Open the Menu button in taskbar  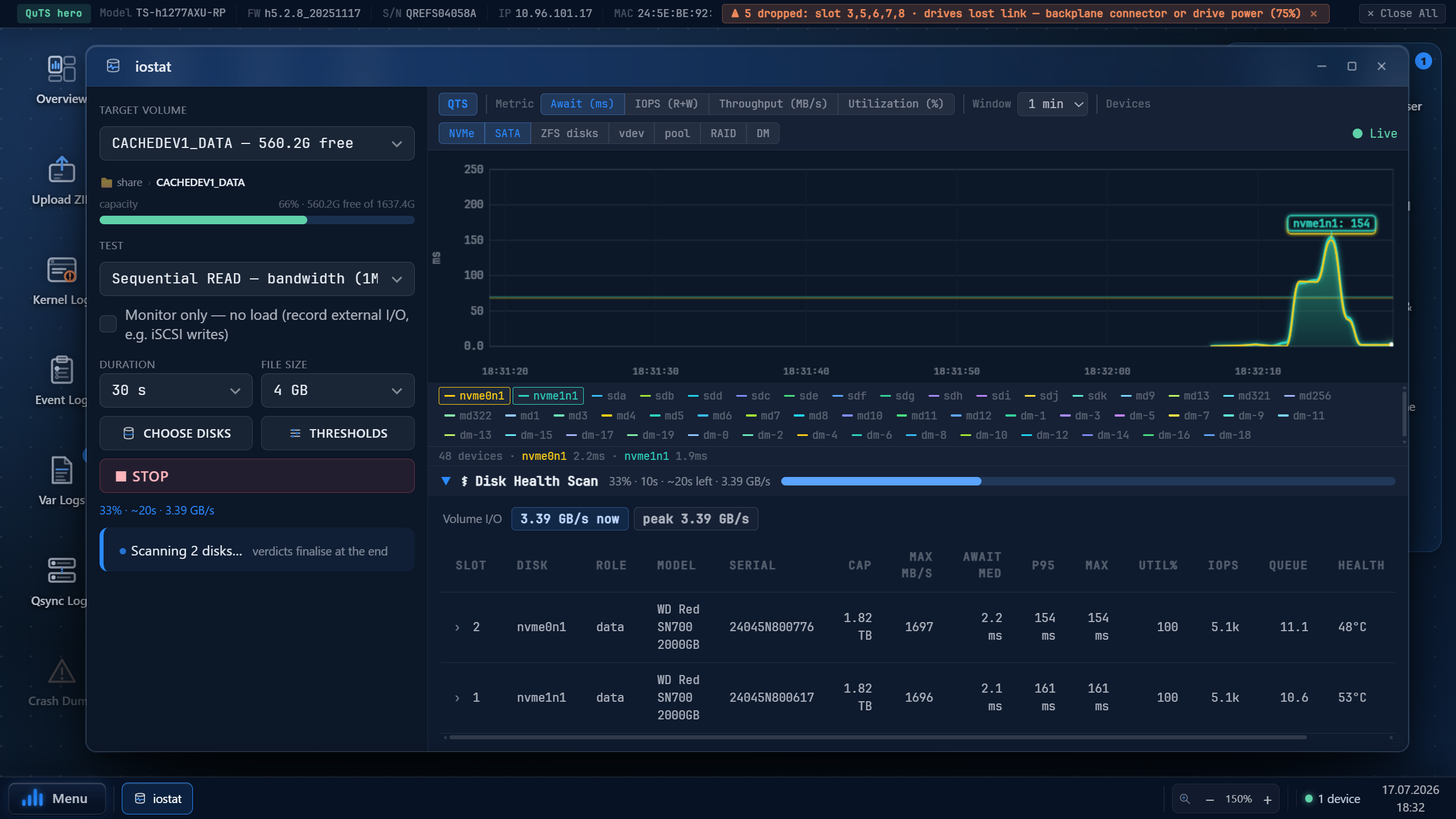pos(57,799)
